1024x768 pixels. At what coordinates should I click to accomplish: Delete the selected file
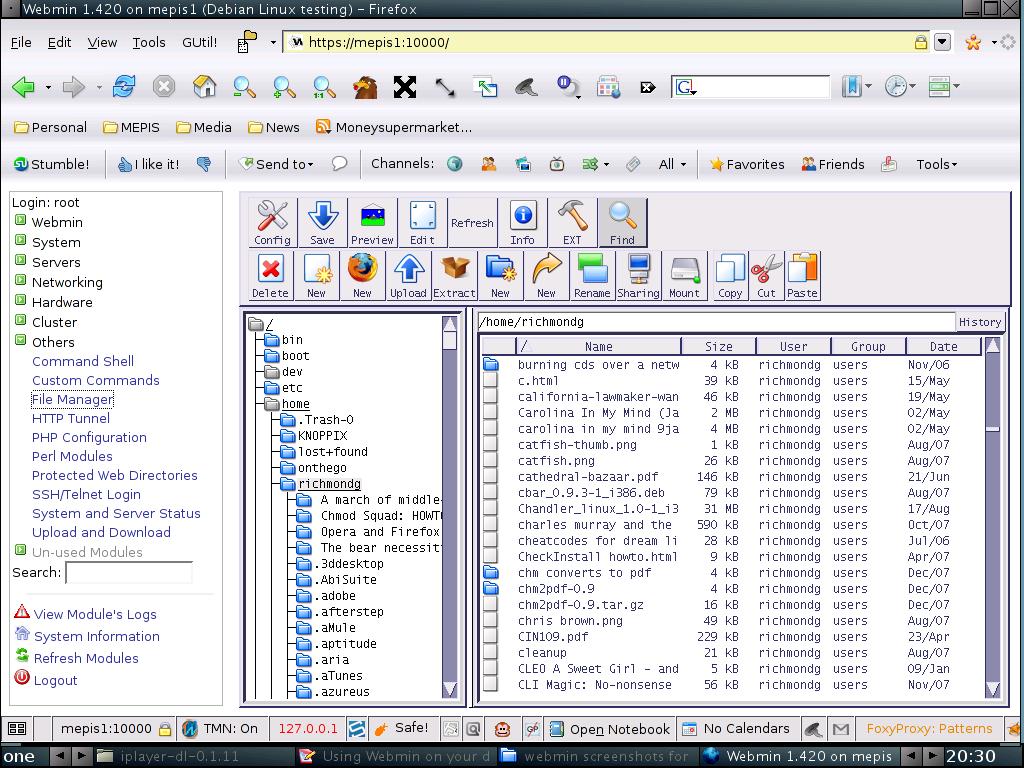click(x=270, y=276)
